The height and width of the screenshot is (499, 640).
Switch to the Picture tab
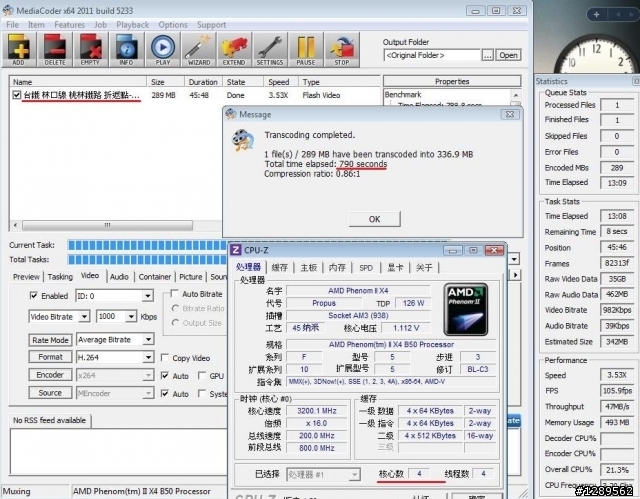tap(191, 277)
